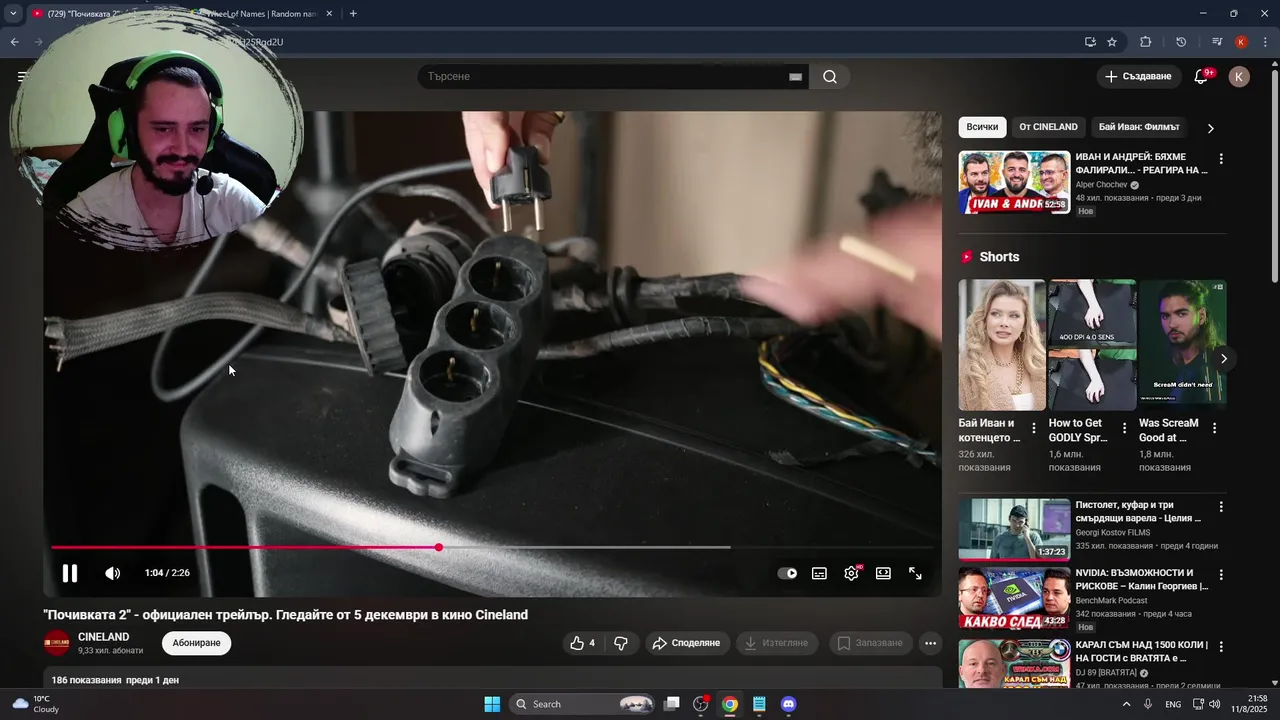Like the video with thumbs-up
Viewport: 1280px width, 720px height.
click(582, 643)
